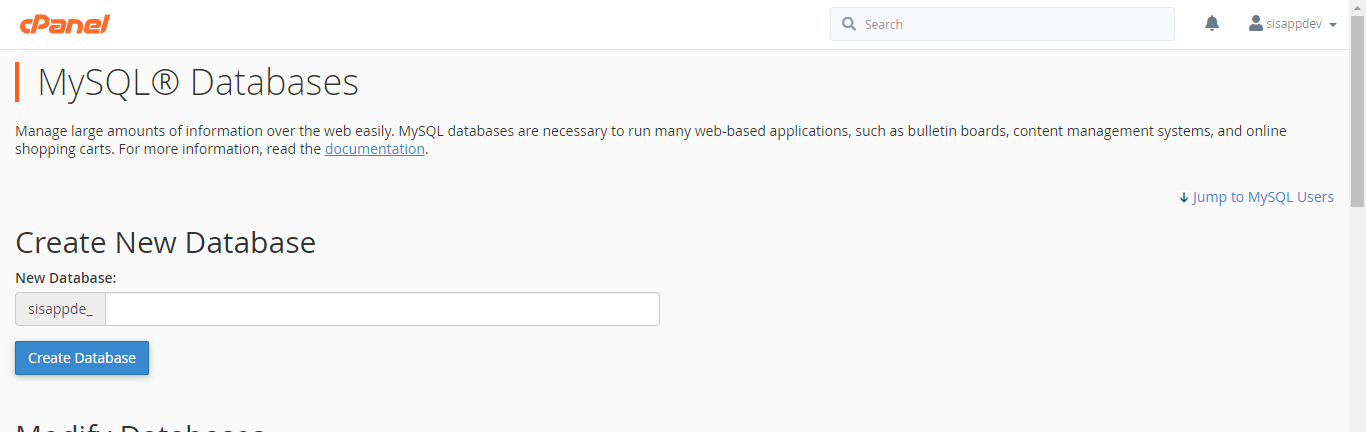
Task: Focus the top Search field
Action: tap(1002, 24)
